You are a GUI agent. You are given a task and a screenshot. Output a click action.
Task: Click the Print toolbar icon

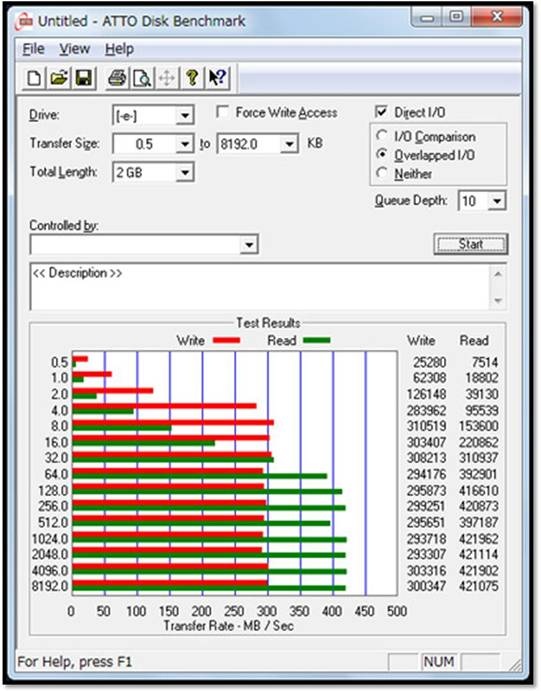coord(117,78)
